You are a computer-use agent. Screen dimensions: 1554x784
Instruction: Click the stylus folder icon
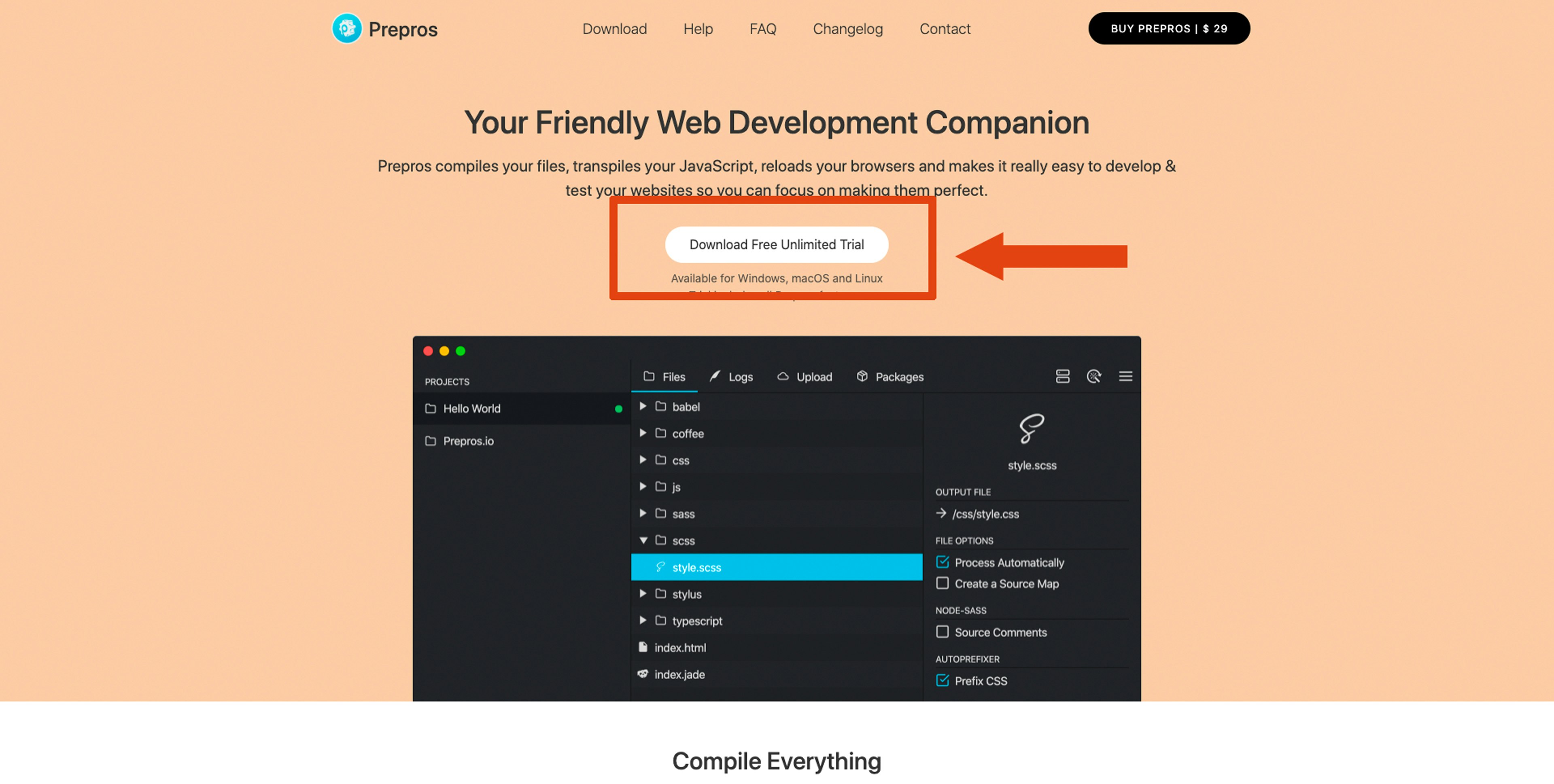click(660, 593)
